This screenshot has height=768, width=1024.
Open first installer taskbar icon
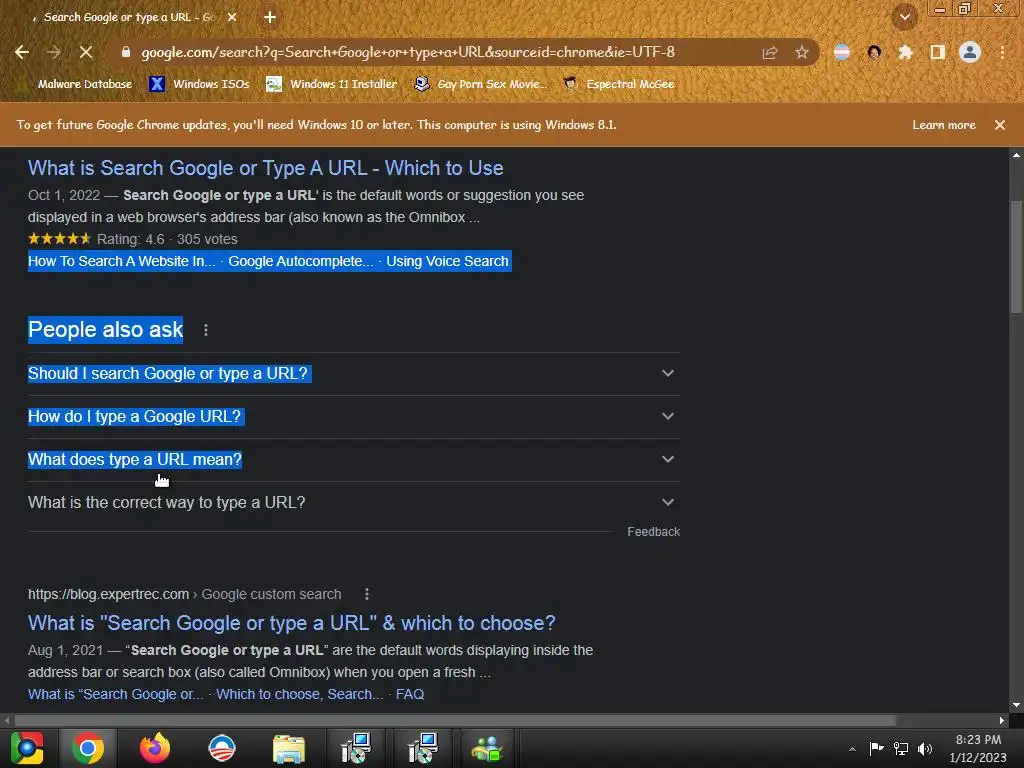(x=356, y=748)
